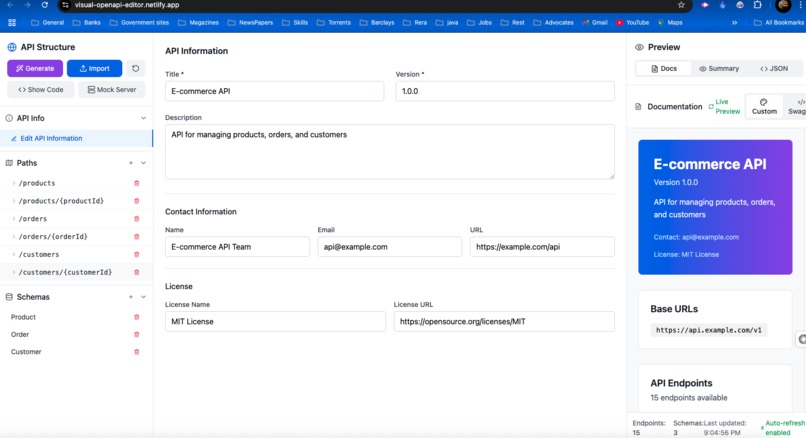Switch to the Summary preview tab

pyautogui.click(x=719, y=68)
